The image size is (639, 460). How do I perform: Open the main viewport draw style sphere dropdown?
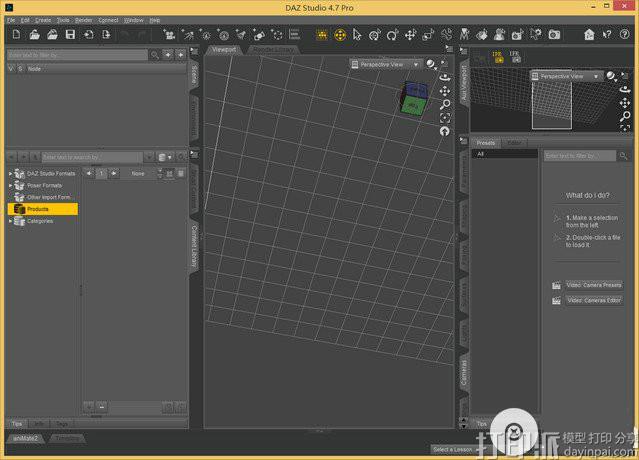(431, 64)
